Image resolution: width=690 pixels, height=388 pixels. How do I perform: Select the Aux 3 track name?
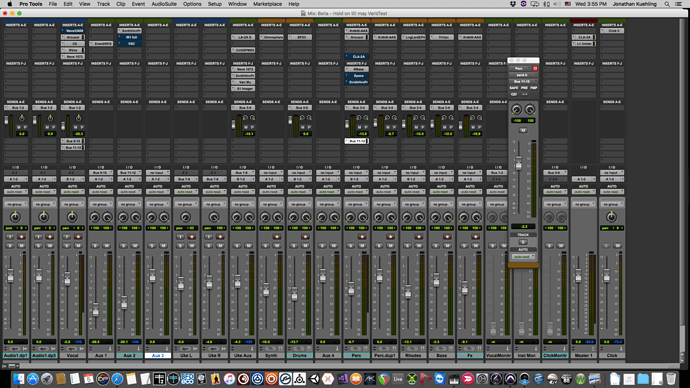158,355
